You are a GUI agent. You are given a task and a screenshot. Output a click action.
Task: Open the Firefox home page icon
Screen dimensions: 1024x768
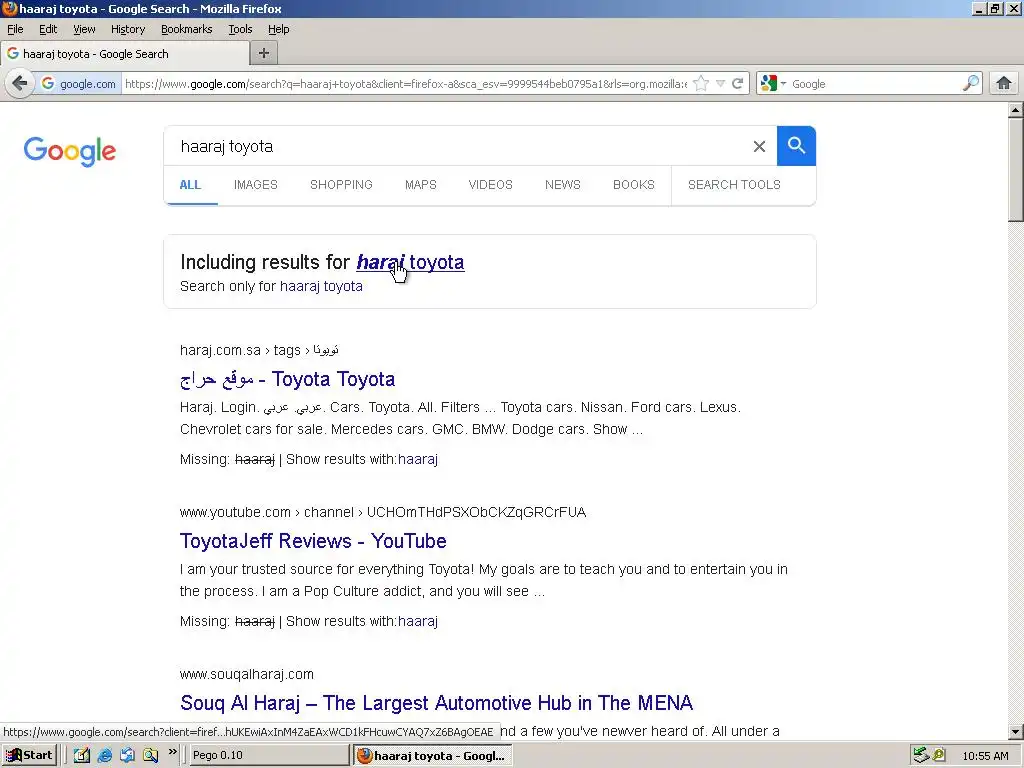(1004, 84)
